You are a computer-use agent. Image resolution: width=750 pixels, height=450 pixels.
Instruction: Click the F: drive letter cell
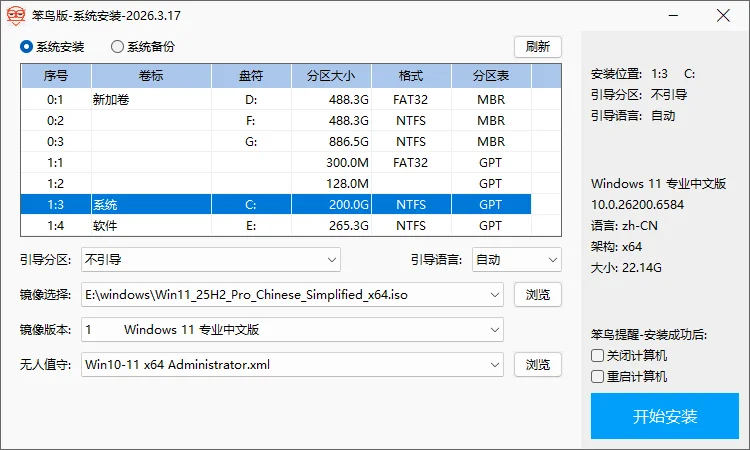(251, 121)
